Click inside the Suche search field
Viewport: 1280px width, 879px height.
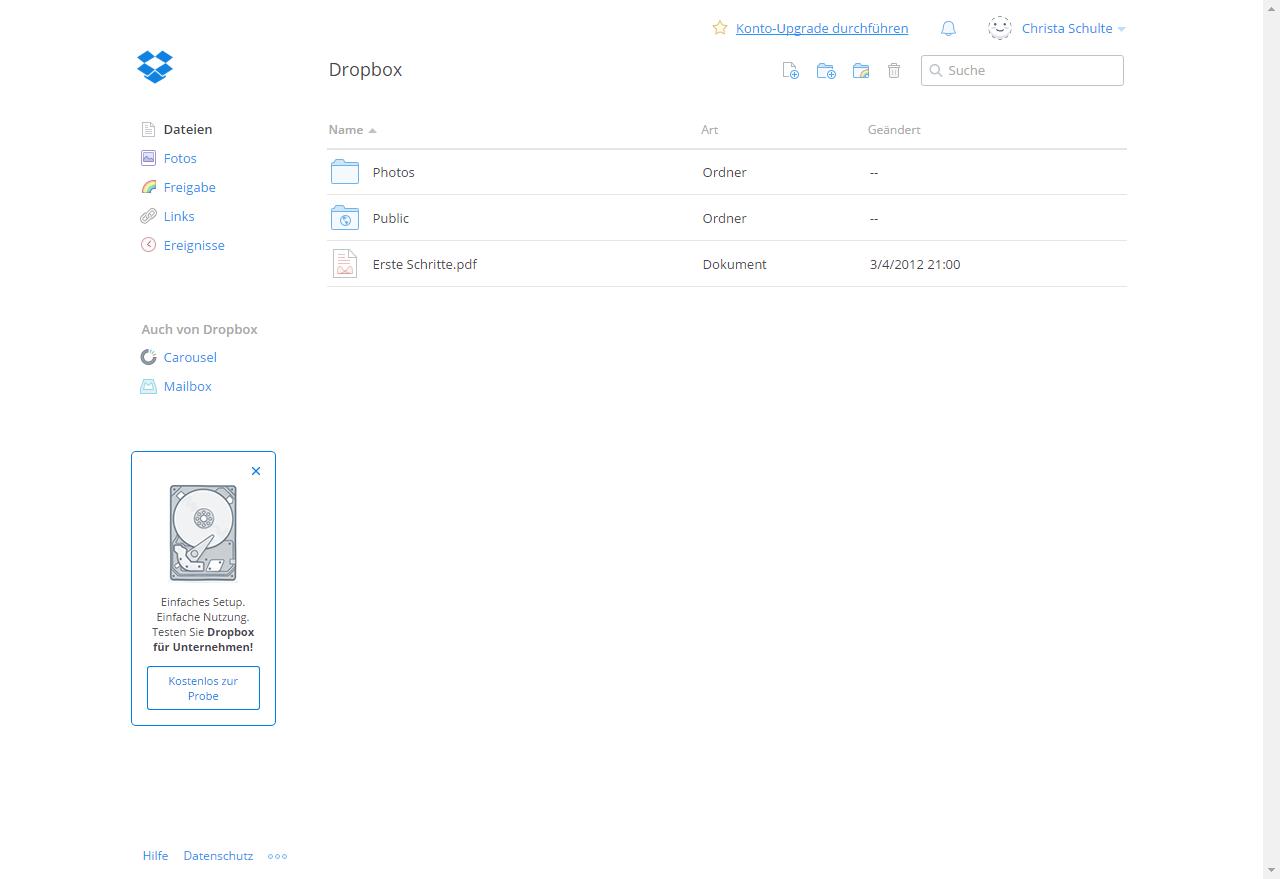click(x=1020, y=70)
